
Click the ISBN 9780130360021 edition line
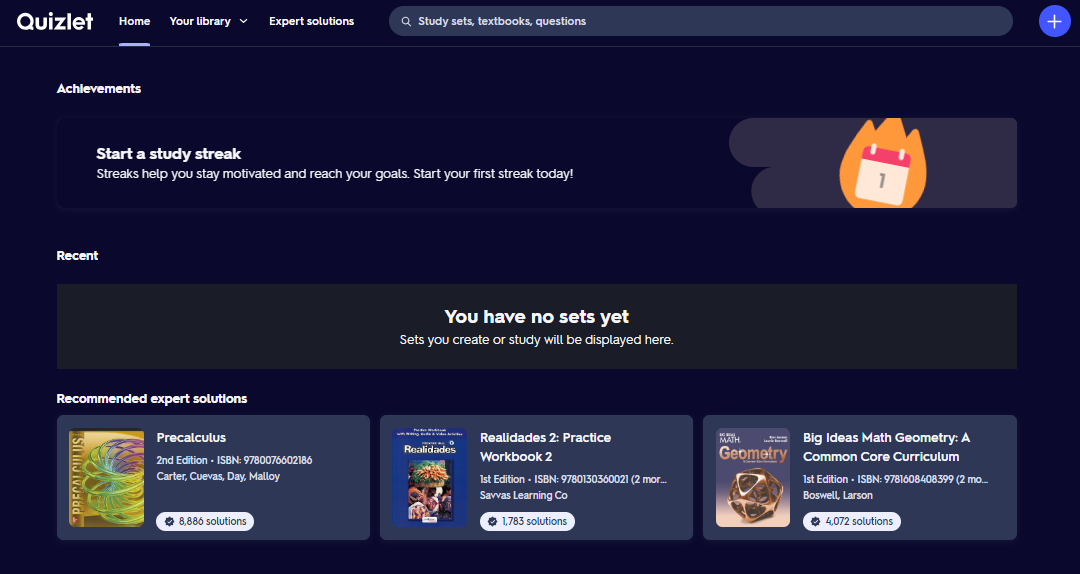(574, 480)
